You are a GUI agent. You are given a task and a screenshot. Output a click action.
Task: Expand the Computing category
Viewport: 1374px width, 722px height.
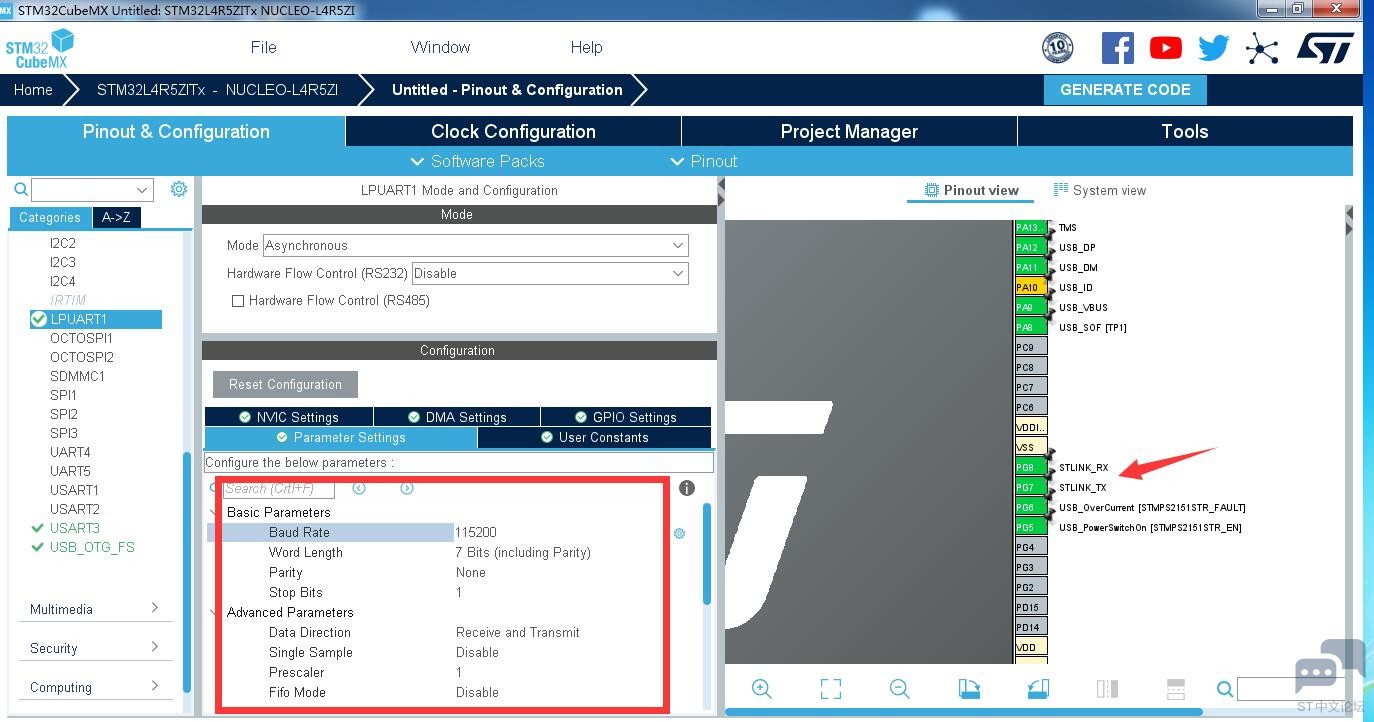95,687
